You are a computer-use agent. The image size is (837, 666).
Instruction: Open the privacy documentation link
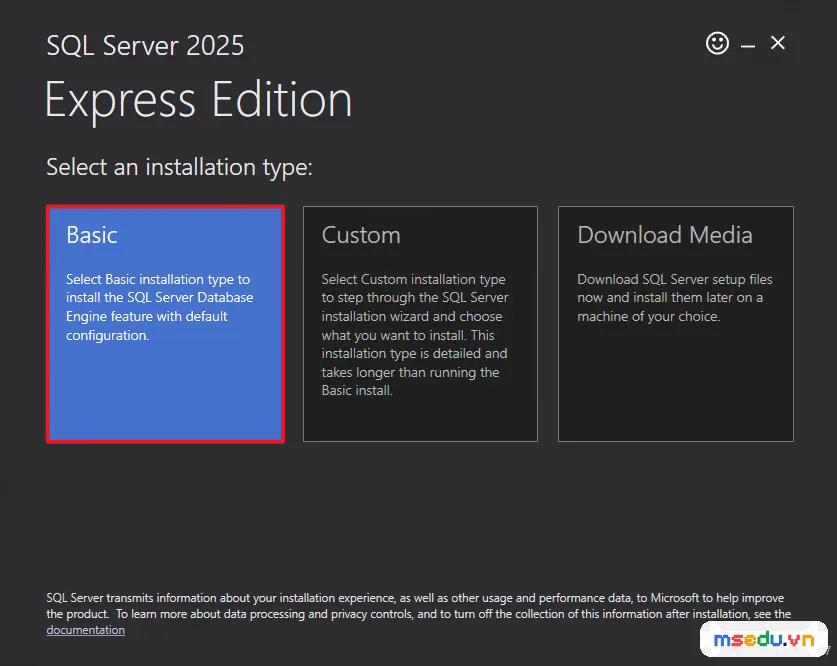click(85, 630)
